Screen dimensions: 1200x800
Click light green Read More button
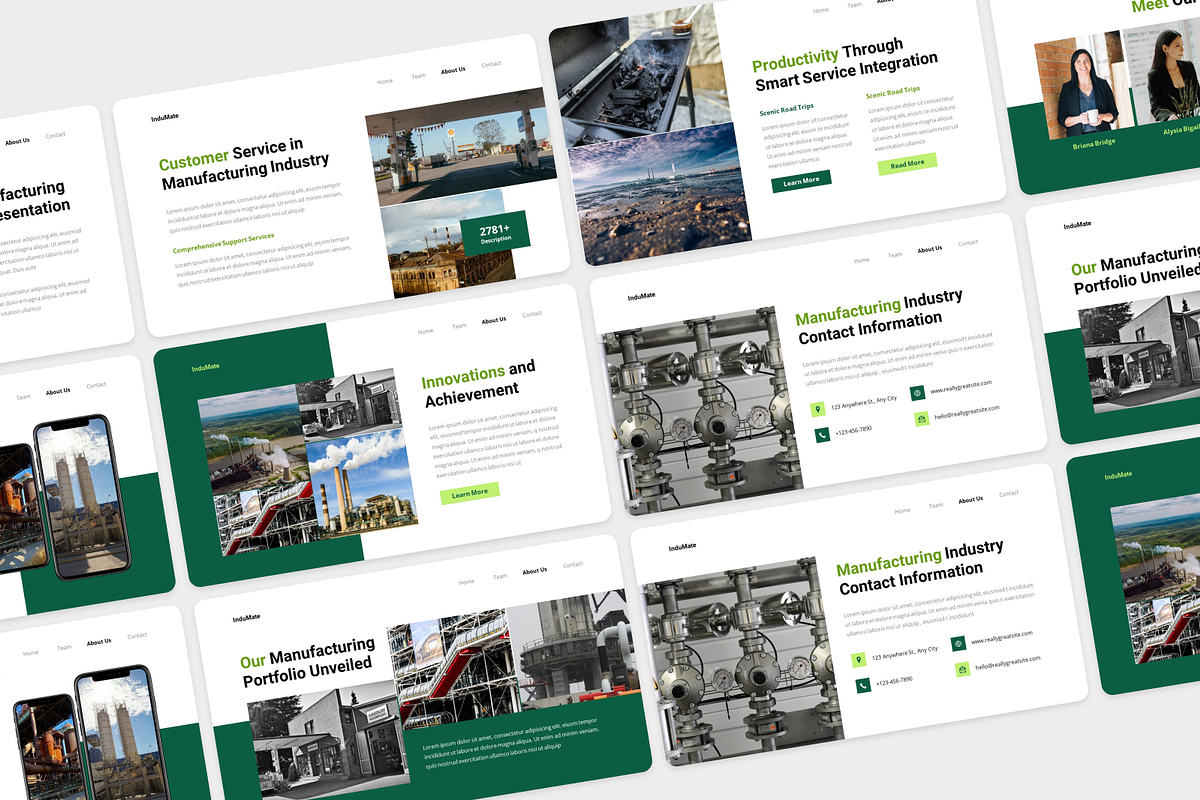[x=907, y=164]
